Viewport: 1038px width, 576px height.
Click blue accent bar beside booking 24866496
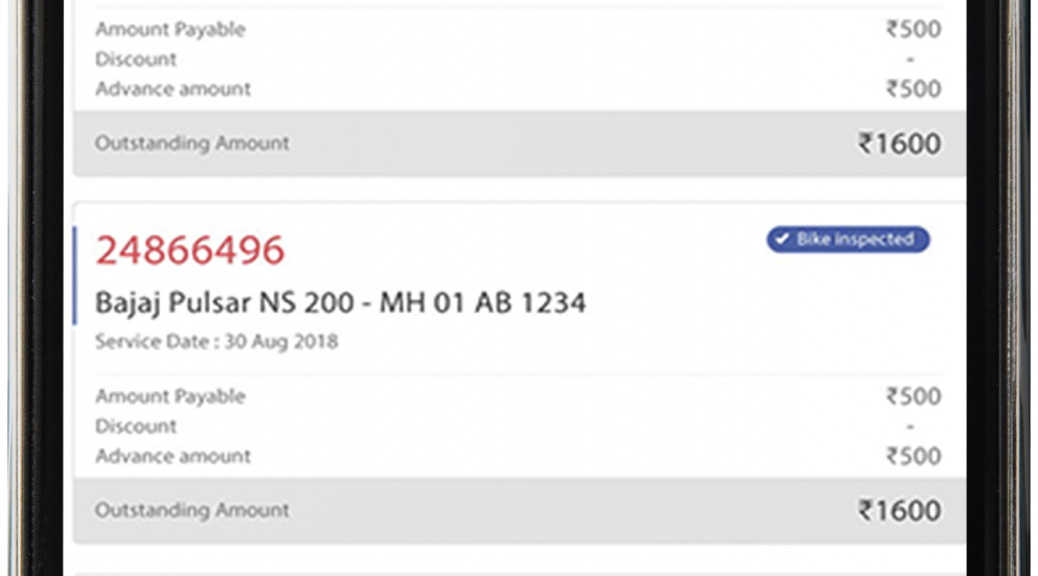pos(75,275)
